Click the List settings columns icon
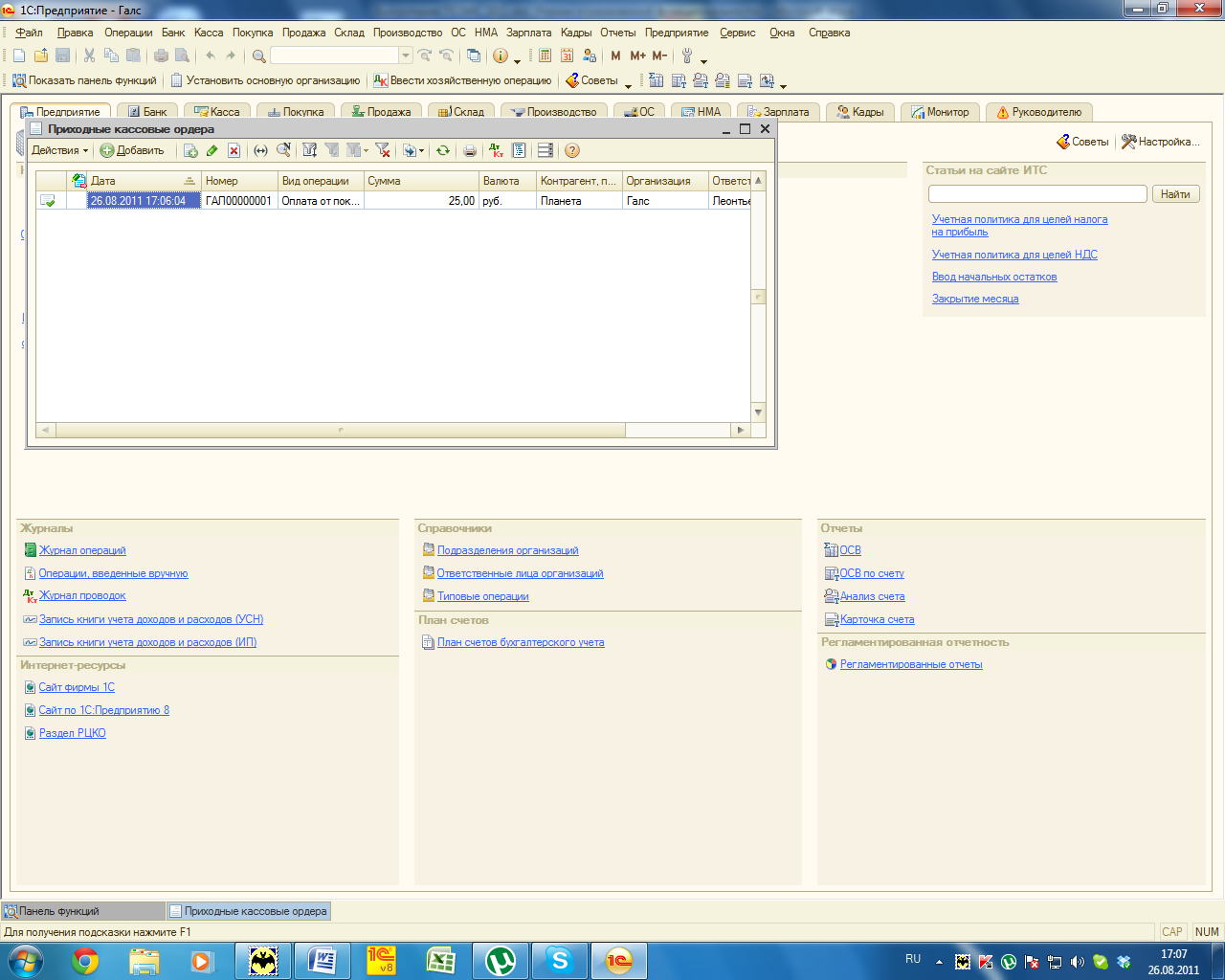Viewport: 1225px width, 980px height. coord(545,150)
